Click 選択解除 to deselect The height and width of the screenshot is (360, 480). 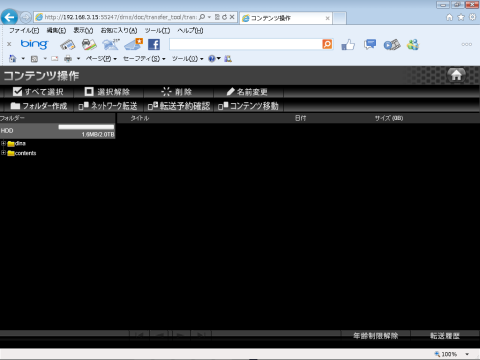click(107, 92)
